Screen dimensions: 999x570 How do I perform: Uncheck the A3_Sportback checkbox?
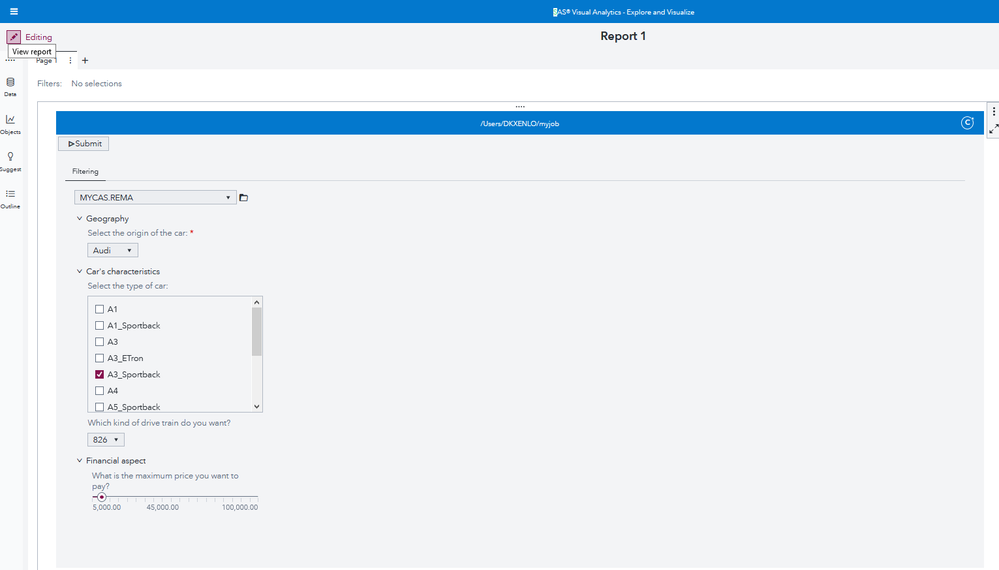99,374
